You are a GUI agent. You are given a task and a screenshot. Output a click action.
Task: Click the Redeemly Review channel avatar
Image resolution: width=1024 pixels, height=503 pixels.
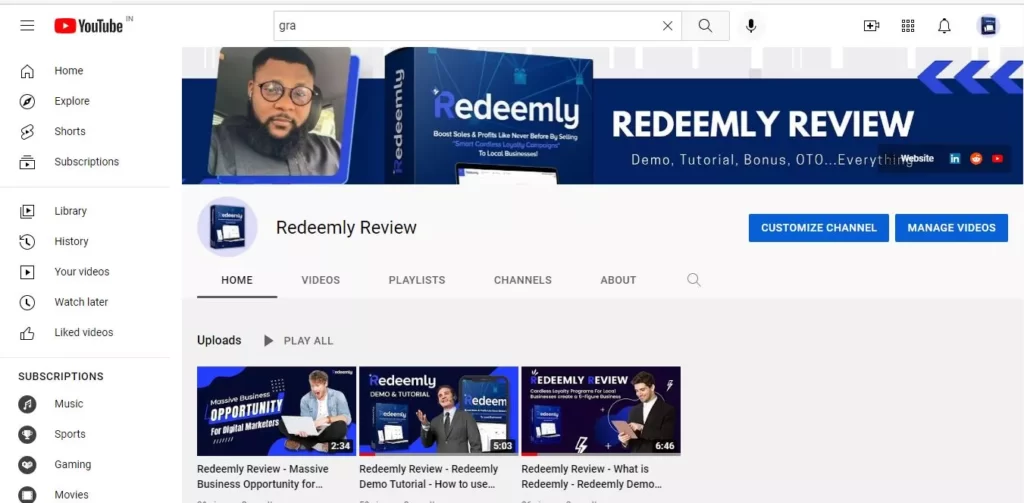pos(227,227)
